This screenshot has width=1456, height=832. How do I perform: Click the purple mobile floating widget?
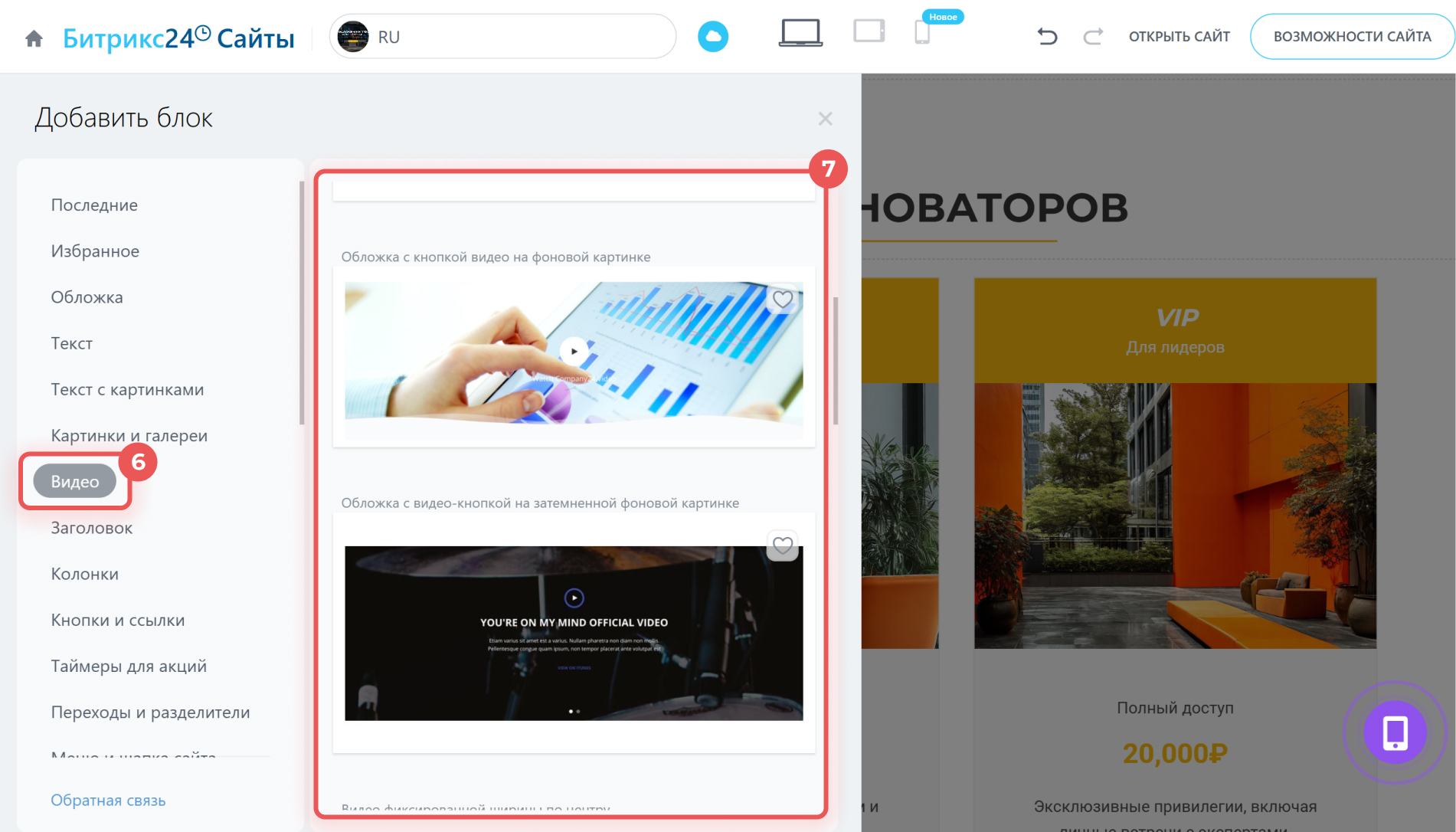click(x=1394, y=732)
